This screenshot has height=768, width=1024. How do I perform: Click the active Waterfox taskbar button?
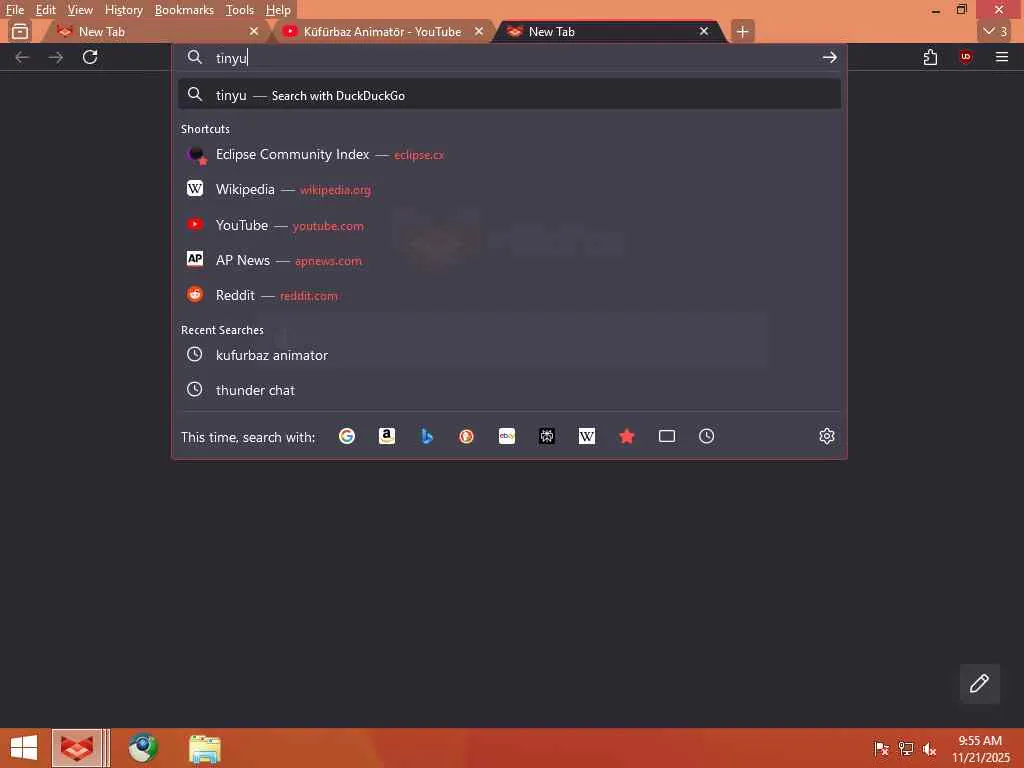(x=78, y=748)
